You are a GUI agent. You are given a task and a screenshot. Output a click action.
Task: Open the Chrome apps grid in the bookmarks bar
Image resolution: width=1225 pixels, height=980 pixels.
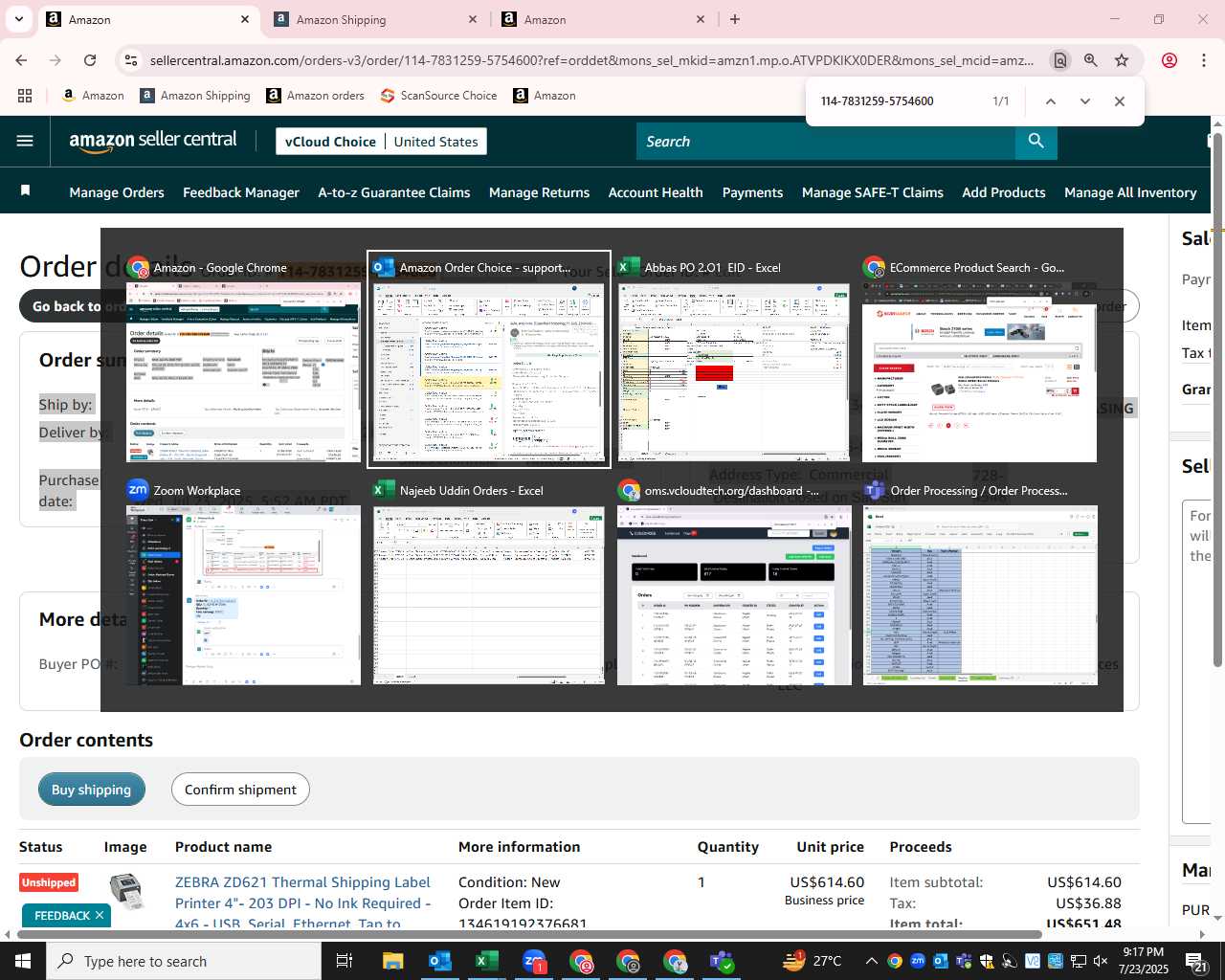25,96
